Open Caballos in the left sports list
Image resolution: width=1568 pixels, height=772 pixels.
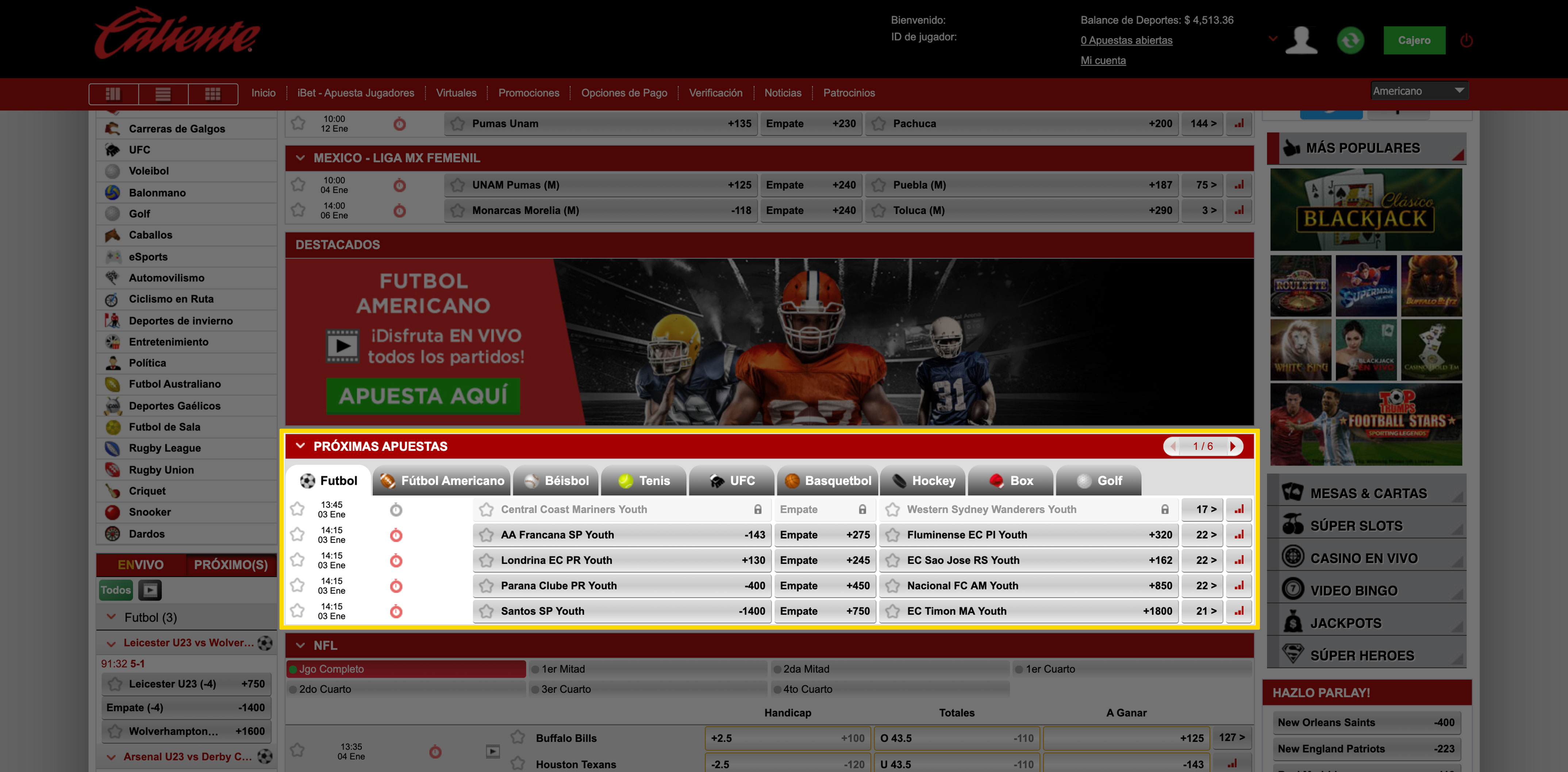click(187, 235)
